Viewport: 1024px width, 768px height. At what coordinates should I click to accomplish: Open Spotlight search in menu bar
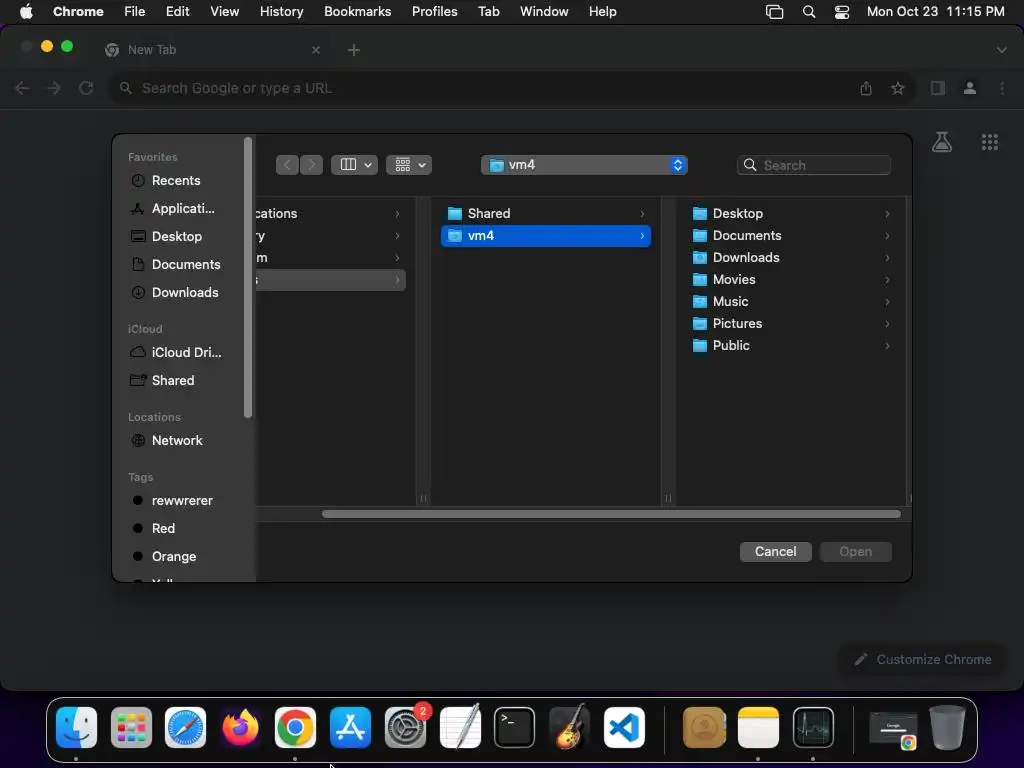(x=808, y=12)
